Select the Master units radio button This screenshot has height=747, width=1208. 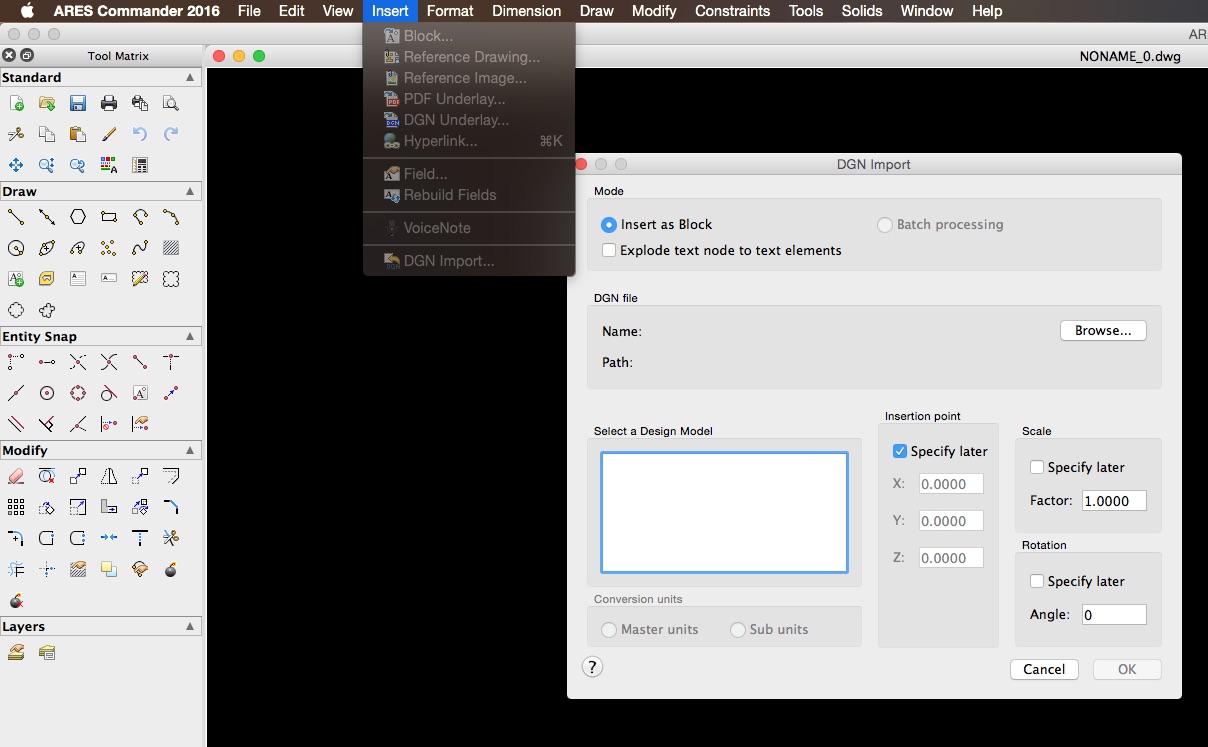pyautogui.click(x=608, y=630)
